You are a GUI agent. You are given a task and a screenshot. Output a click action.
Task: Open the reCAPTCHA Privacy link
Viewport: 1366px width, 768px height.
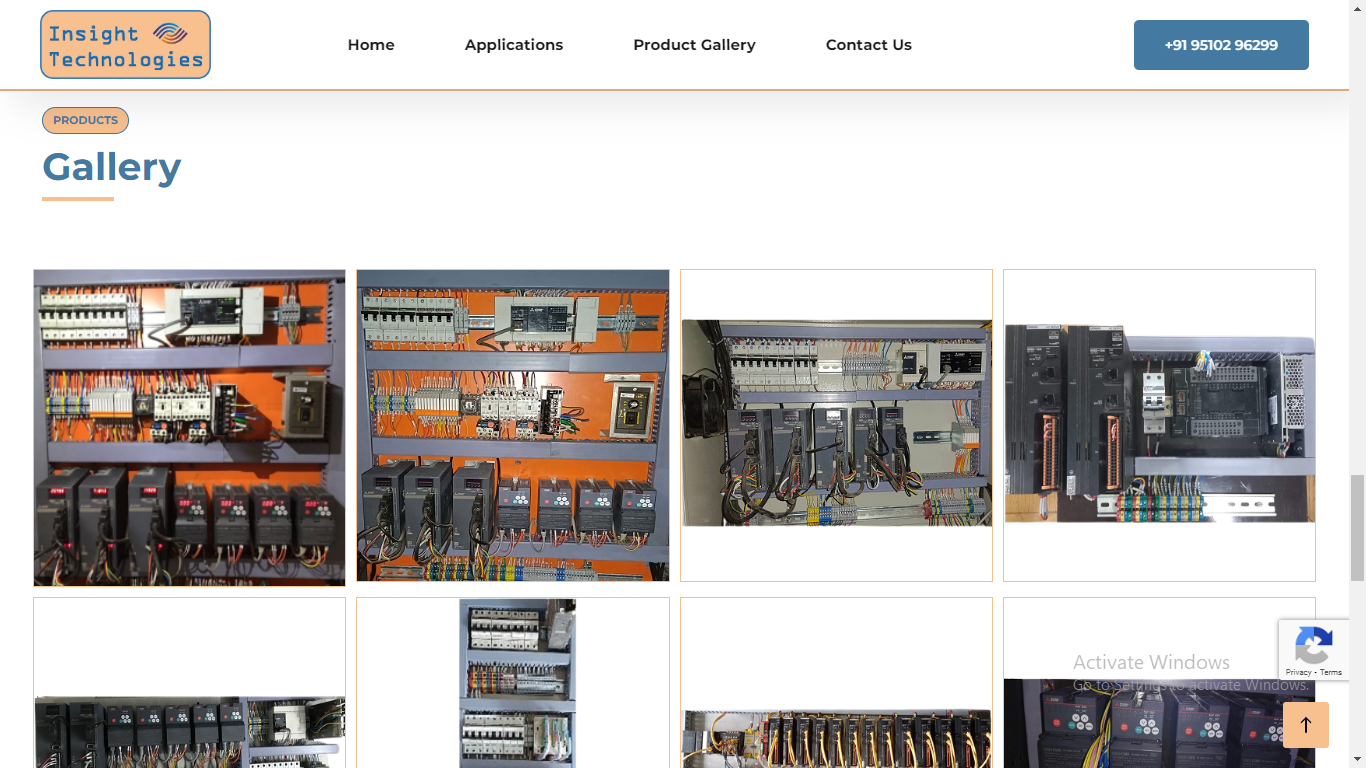[1298, 672]
